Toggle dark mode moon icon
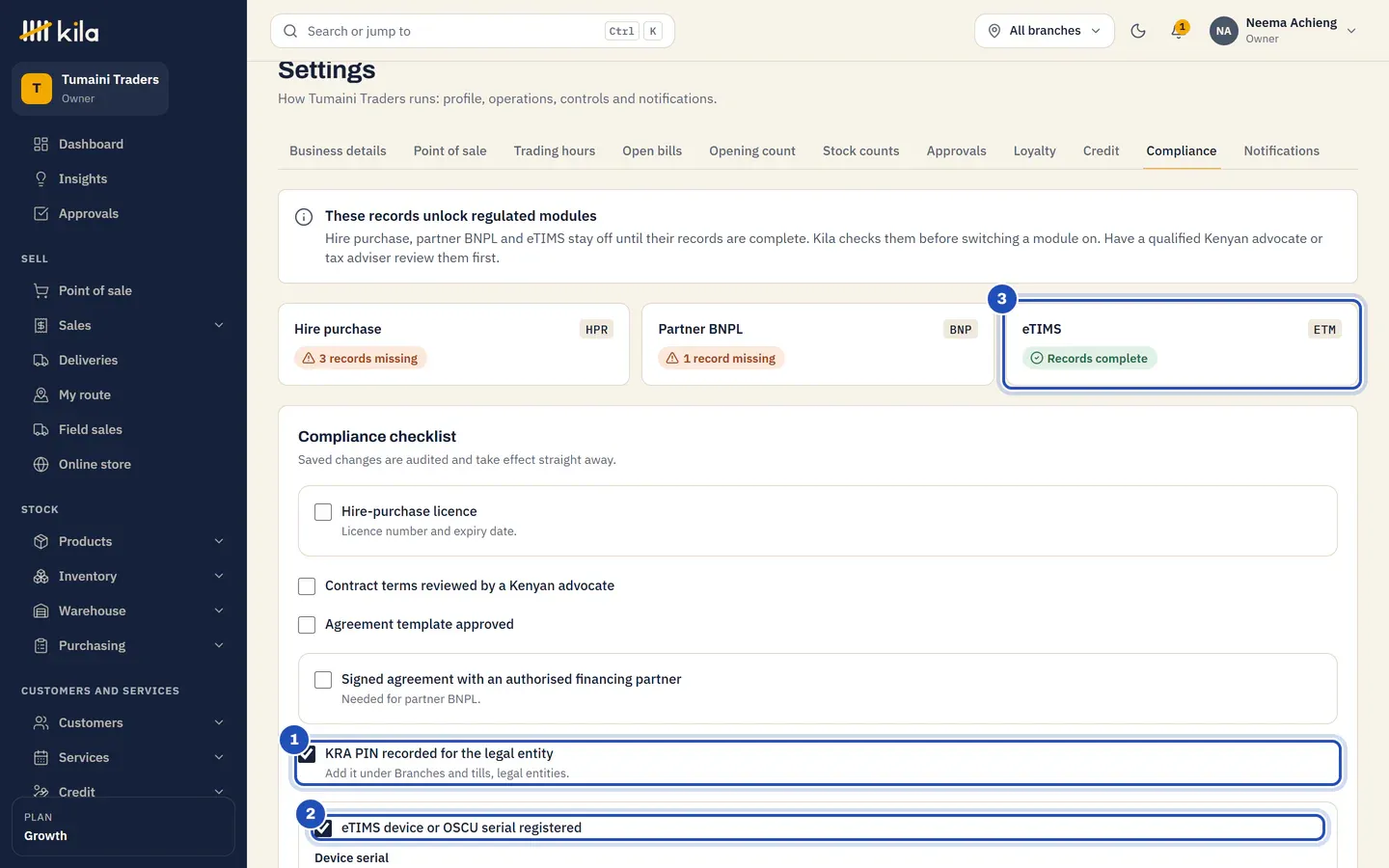Viewport: 1389px width, 868px height. coord(1138,31)
